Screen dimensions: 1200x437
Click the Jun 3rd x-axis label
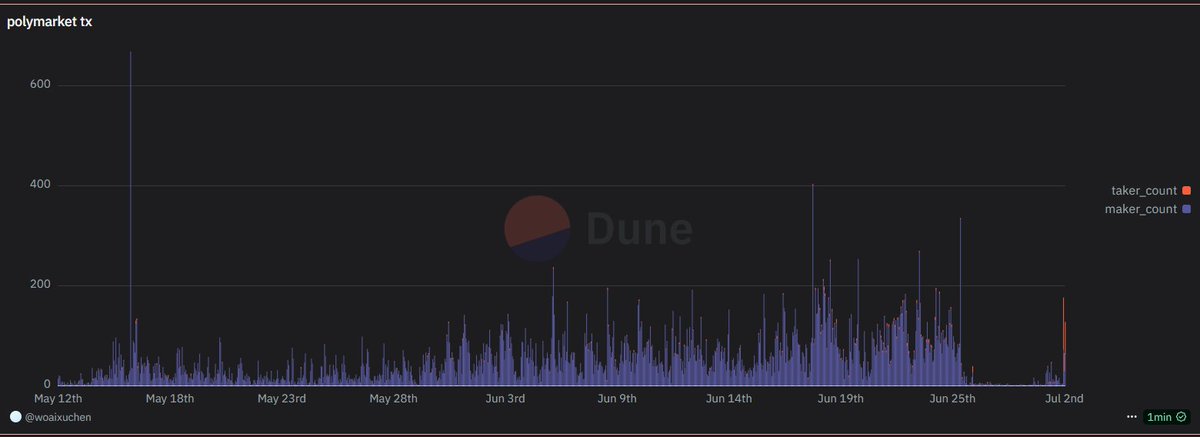coord(504,398)
